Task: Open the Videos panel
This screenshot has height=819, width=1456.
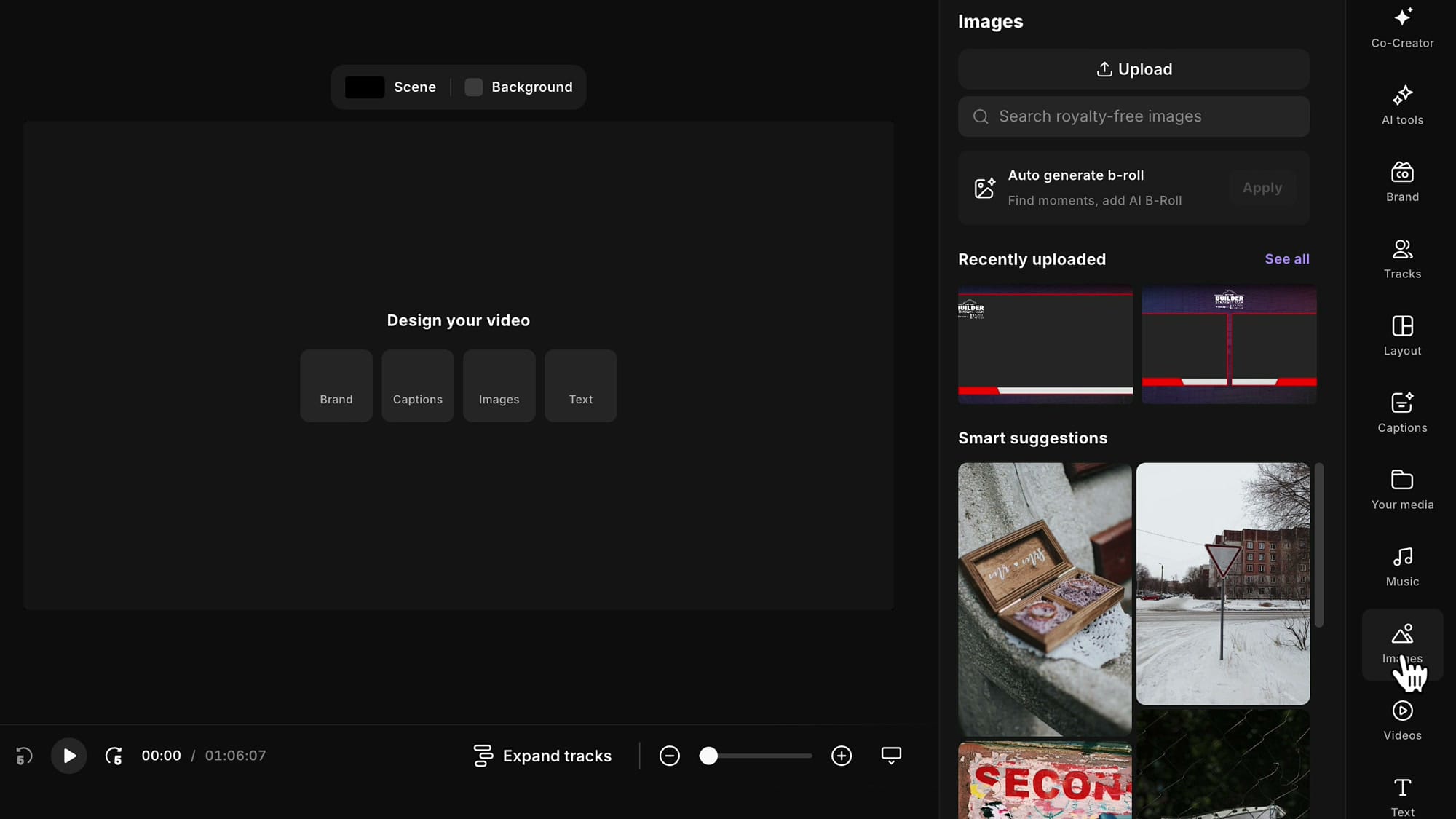Action: coord(1401,719)
